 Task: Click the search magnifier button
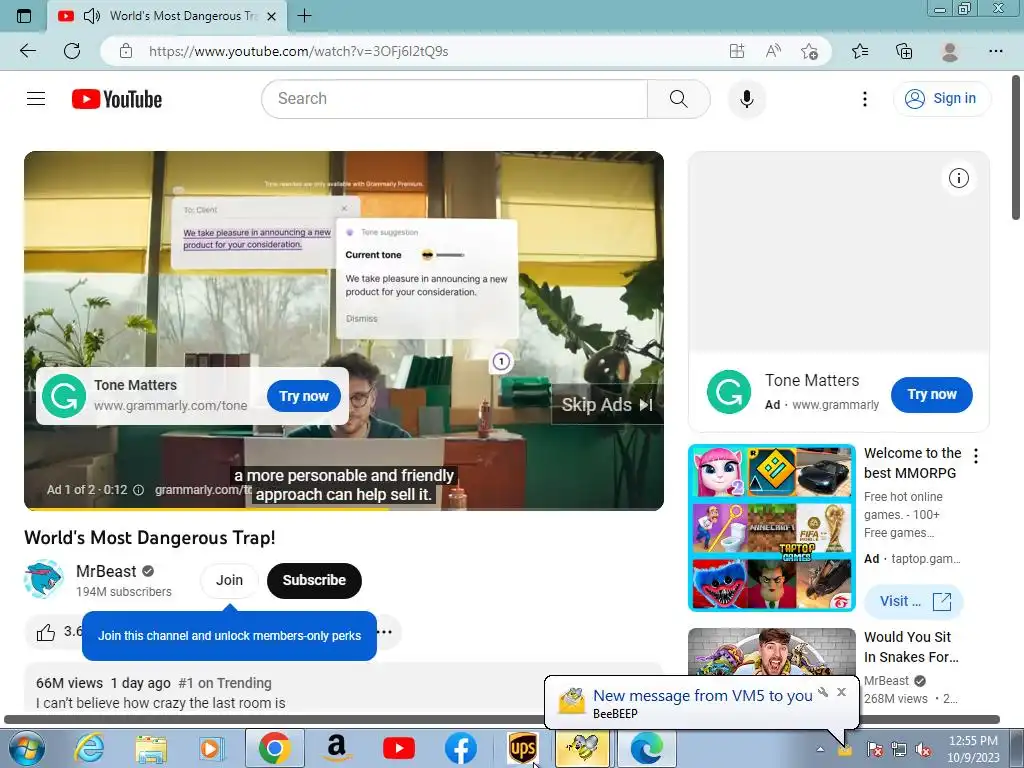click(679, 99)
